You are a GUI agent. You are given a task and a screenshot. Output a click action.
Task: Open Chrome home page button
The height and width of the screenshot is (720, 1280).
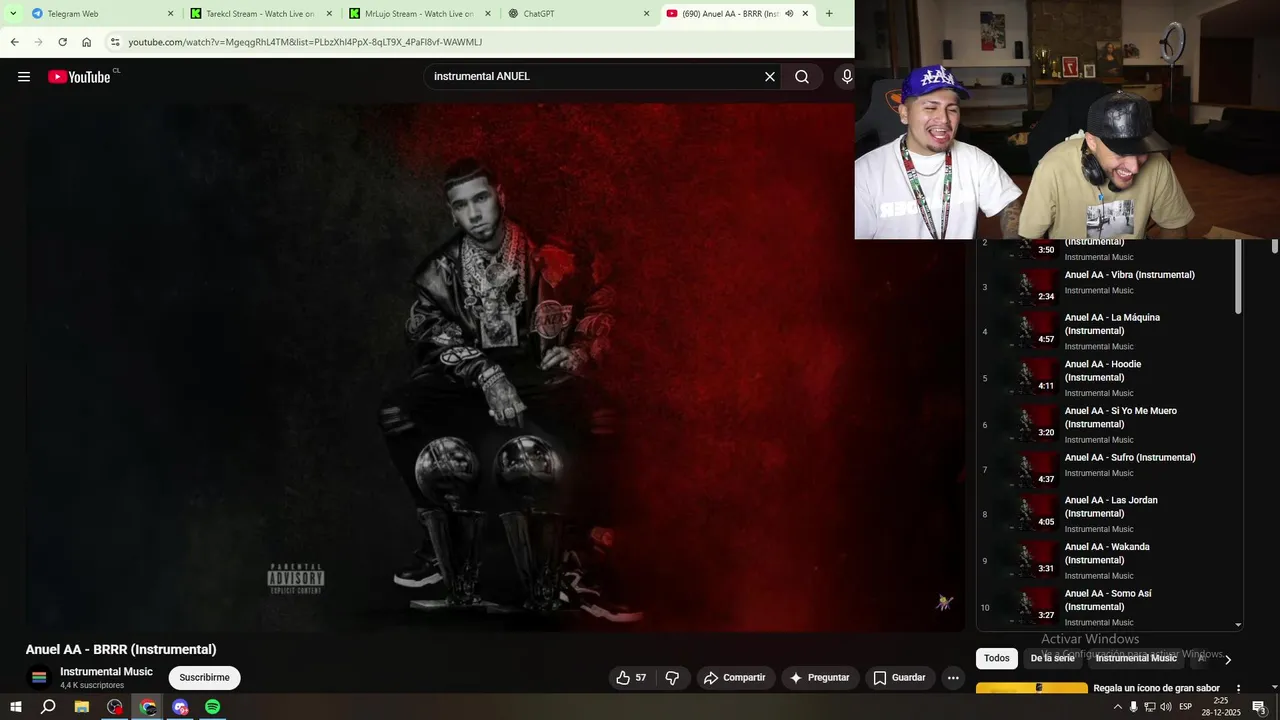[87, 42]
